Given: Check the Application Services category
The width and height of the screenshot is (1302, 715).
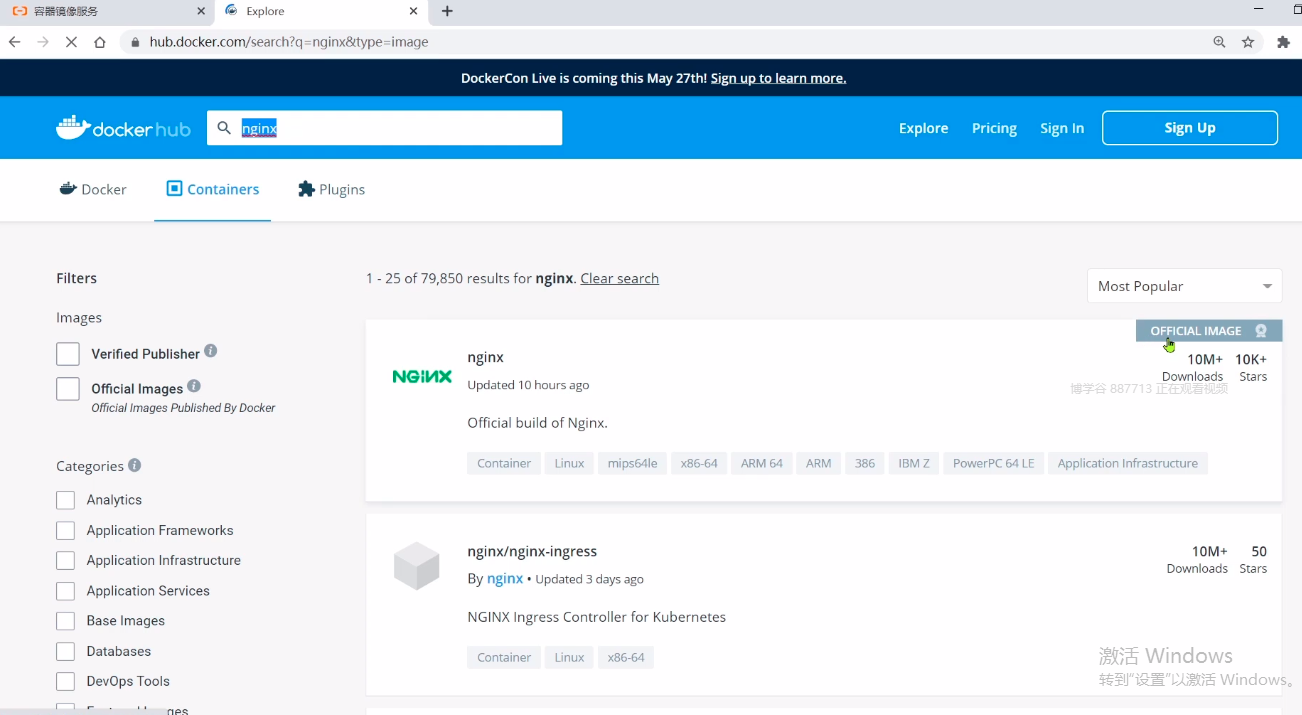Looking at the screenshot, I should [x=66, y=591].
